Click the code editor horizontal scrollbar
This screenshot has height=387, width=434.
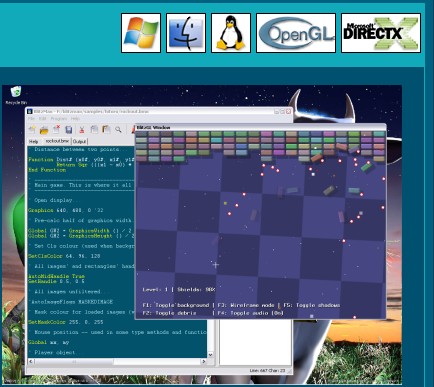click(x=117, y=361)
